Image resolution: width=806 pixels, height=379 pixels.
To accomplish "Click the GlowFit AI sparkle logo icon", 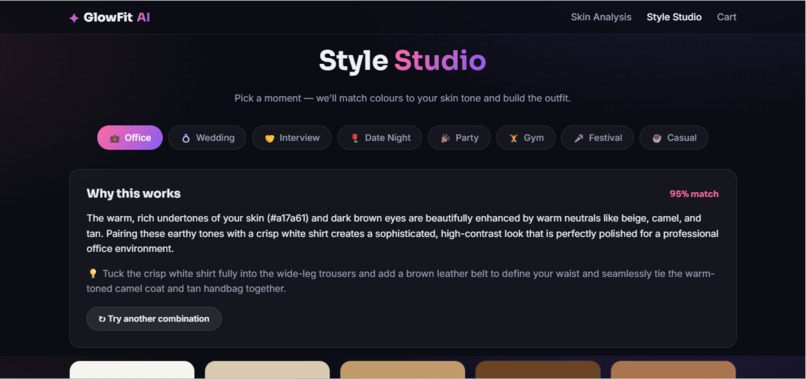I will tap(74, 18).
